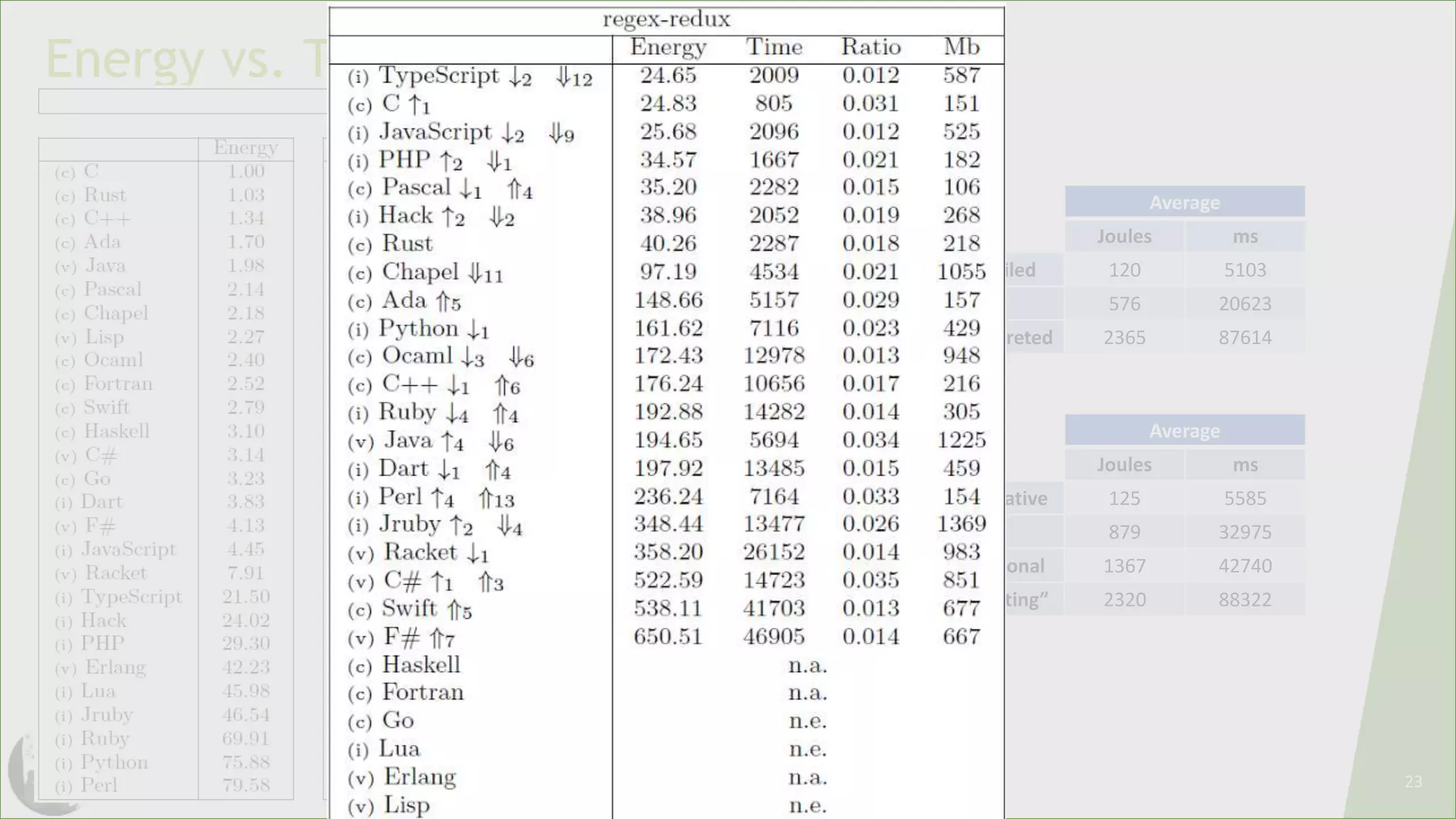The height and width of the screenshot is (819, 1456).
Task: Select the Python row in regex-redux table
Action: click(x=666, y=328)
